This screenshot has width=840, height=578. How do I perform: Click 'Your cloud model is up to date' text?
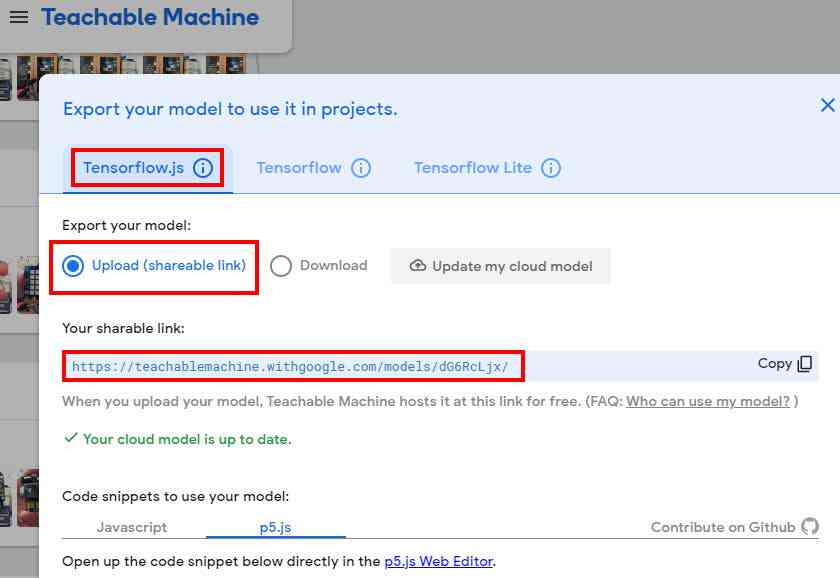[x=187, y=439]
